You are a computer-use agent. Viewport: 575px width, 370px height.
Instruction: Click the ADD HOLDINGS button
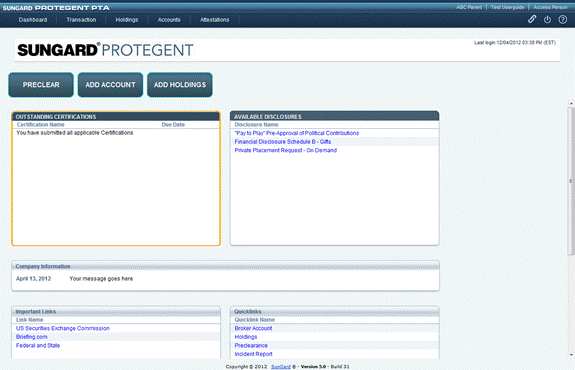point(180,85)
